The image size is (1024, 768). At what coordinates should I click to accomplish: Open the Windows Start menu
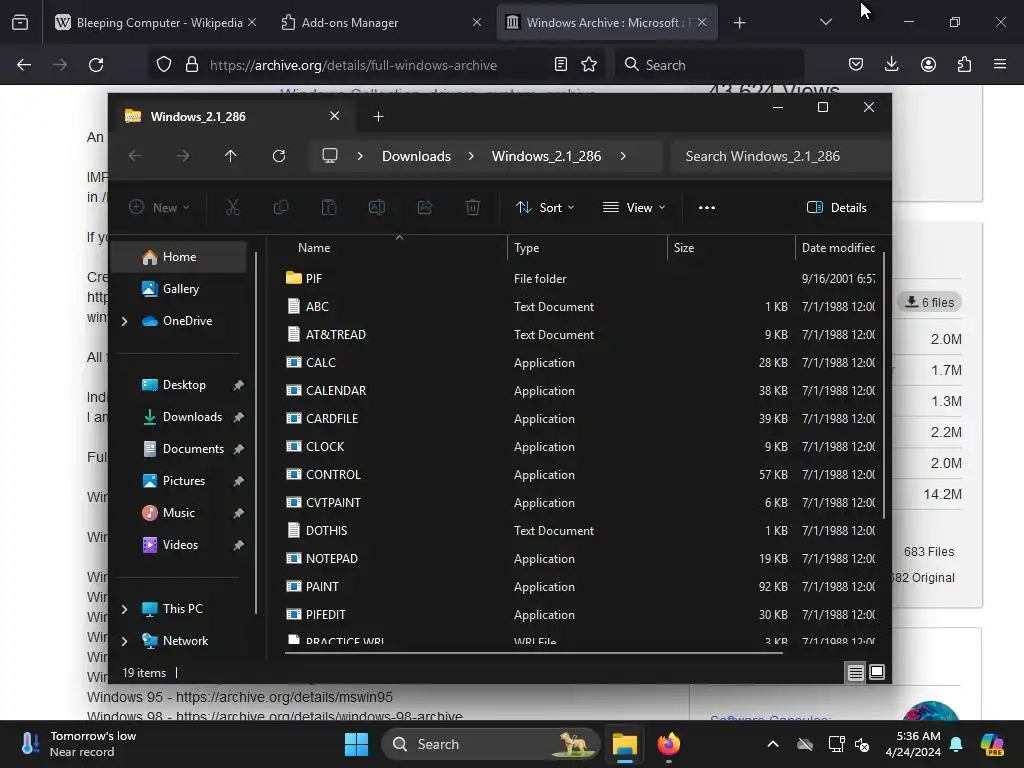357,744
